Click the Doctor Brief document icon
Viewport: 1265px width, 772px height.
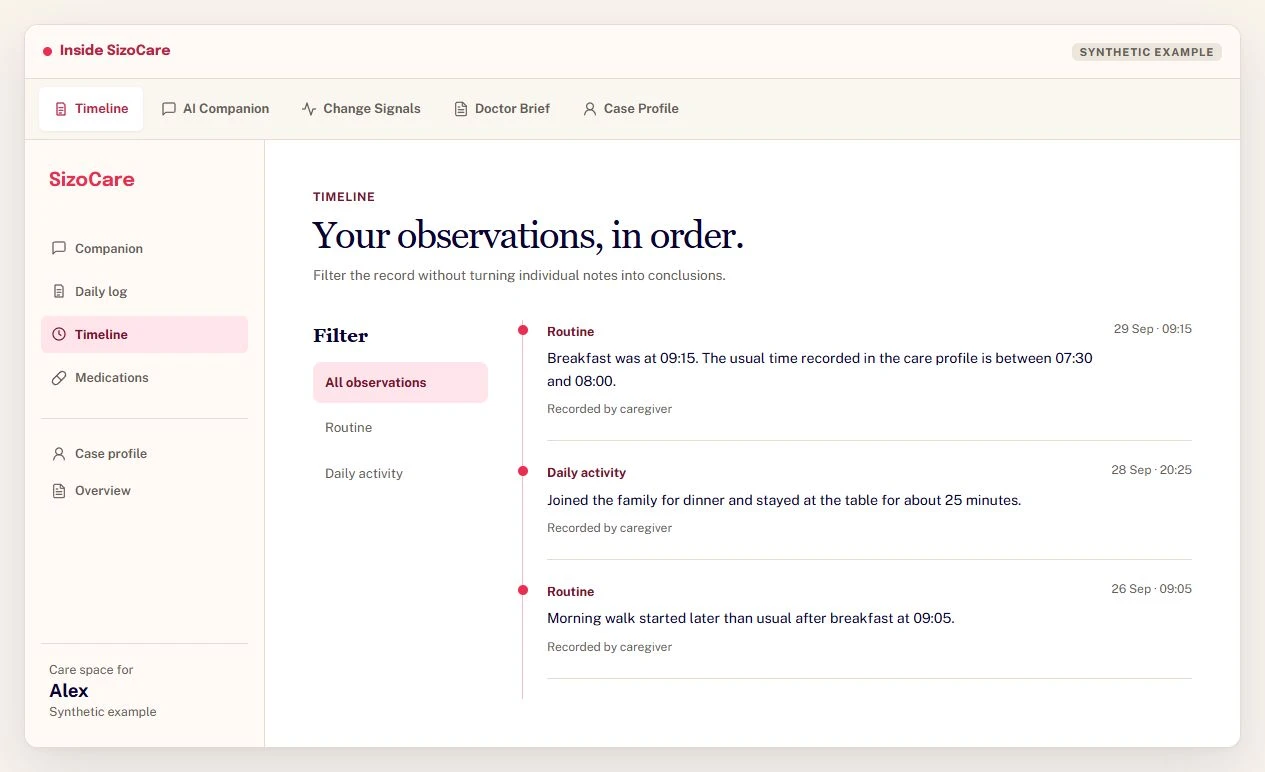[461, 109]
